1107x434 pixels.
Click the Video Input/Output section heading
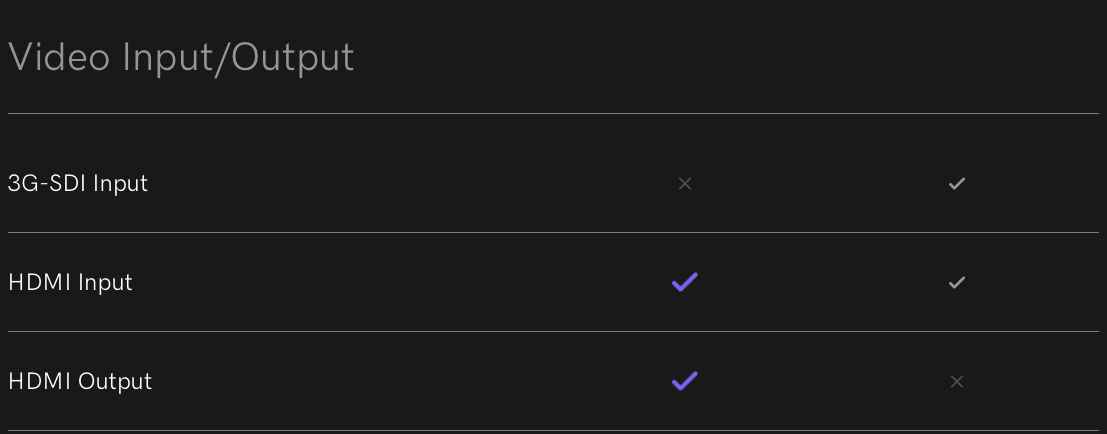[x=181, y=58]
